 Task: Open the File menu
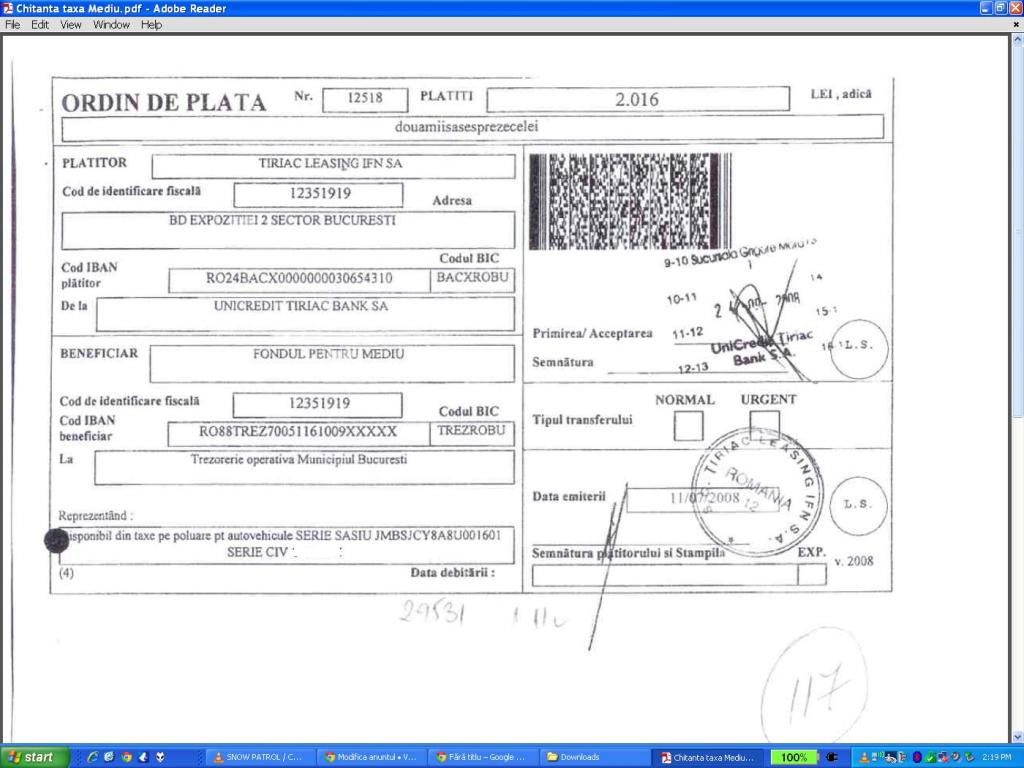pos(13,25)
